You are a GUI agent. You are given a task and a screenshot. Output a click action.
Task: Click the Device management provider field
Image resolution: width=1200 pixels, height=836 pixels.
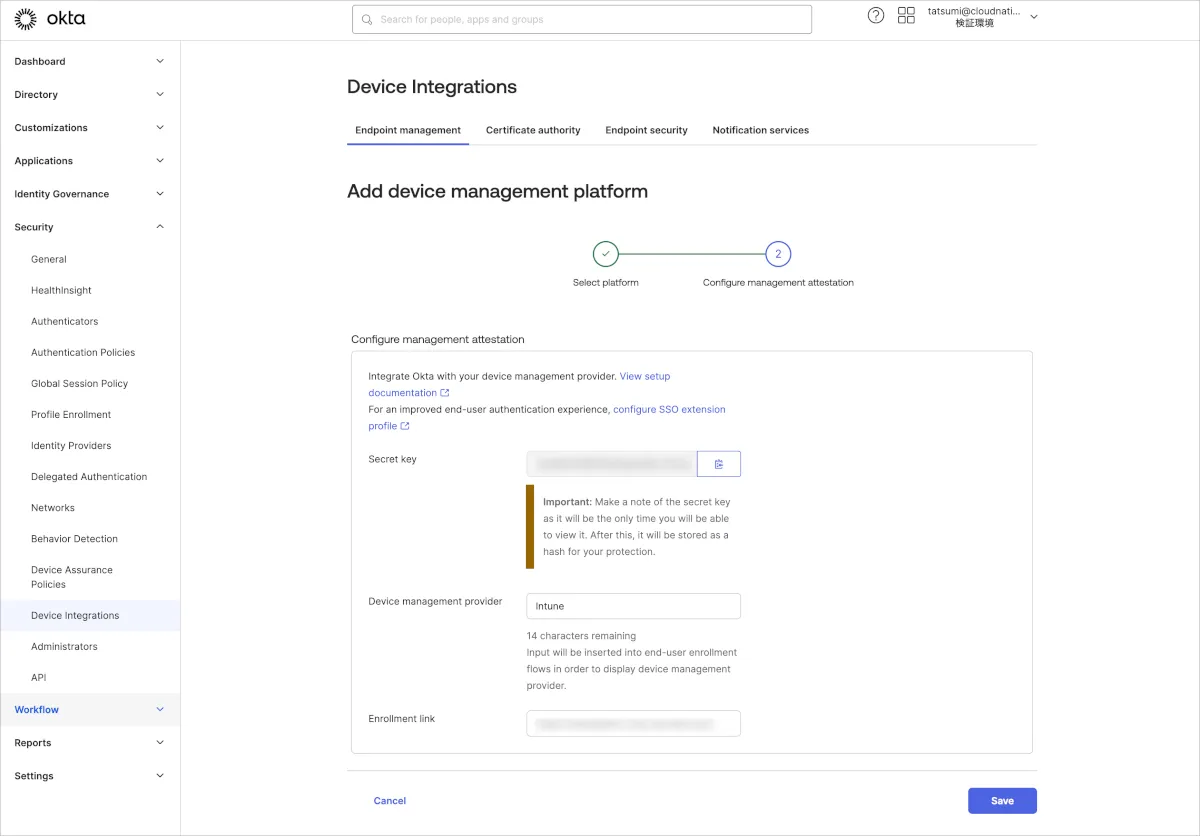click(x=633, y=606)
